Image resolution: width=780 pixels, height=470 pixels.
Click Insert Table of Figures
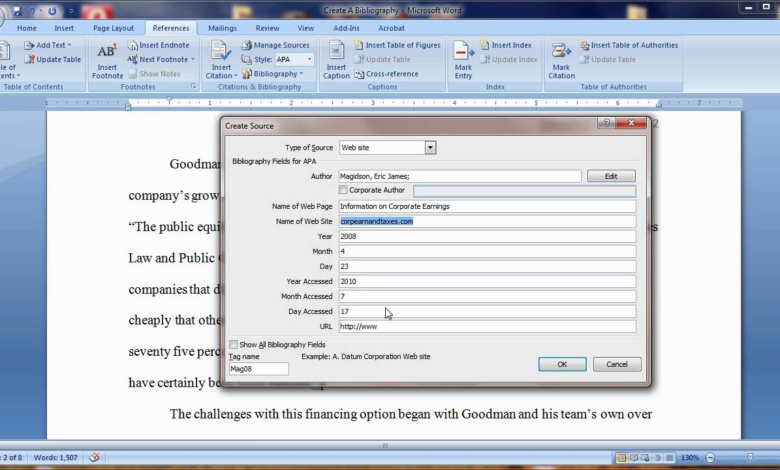coord(397,45)
